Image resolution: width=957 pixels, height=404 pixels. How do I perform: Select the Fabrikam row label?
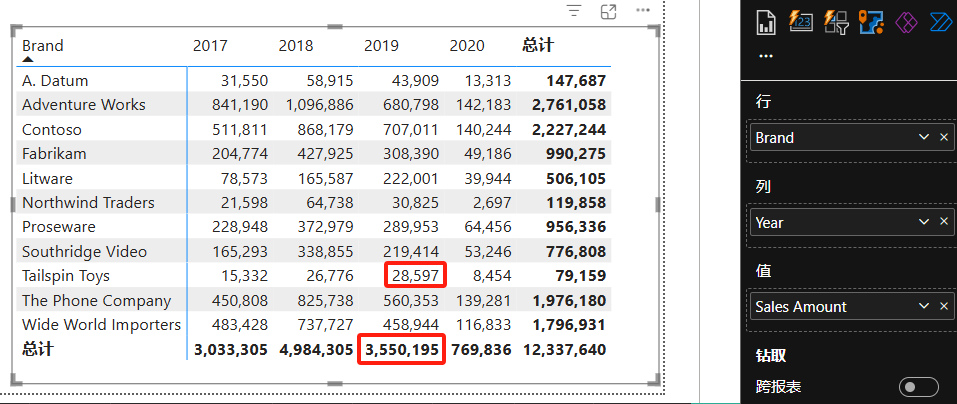click(54, 154)
